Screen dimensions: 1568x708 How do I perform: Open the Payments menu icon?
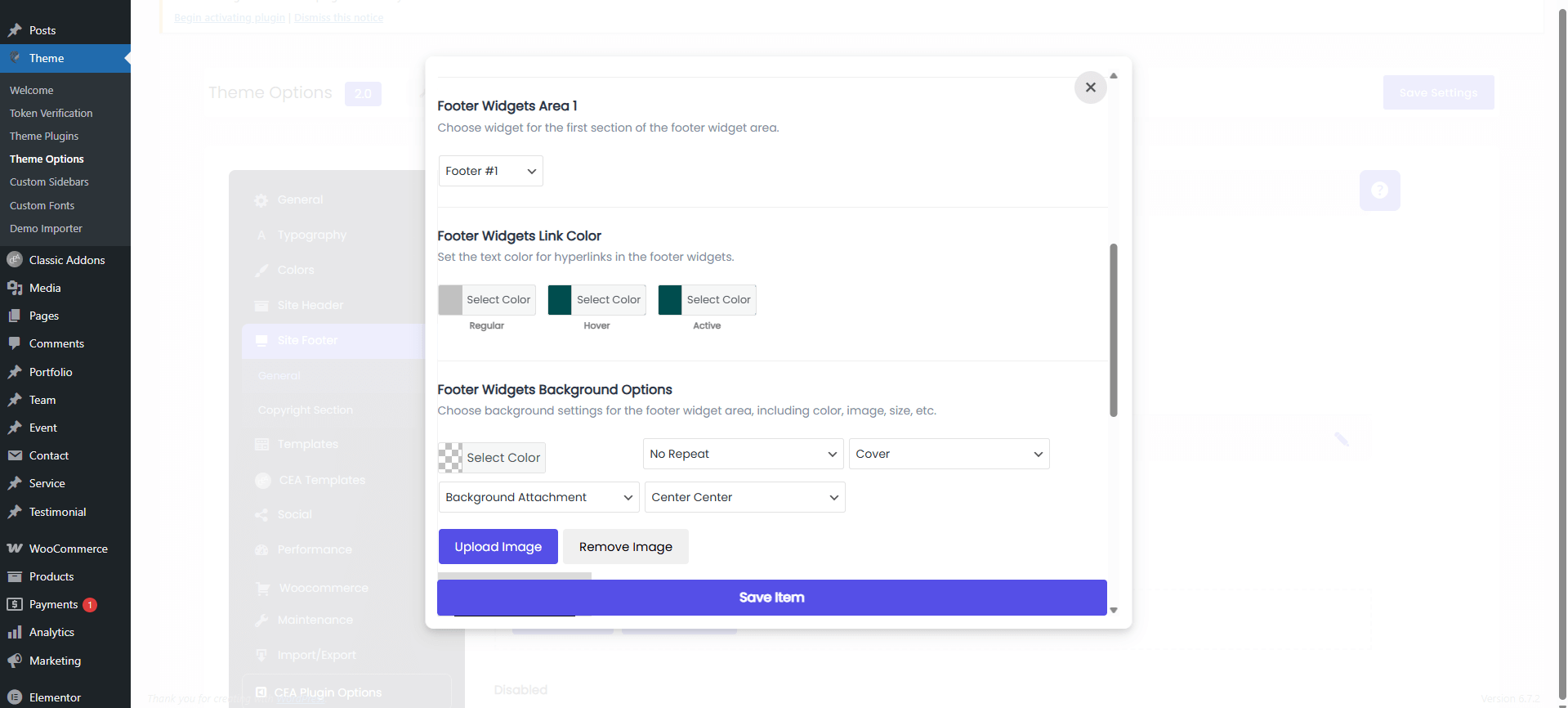(x=15, y=604)
